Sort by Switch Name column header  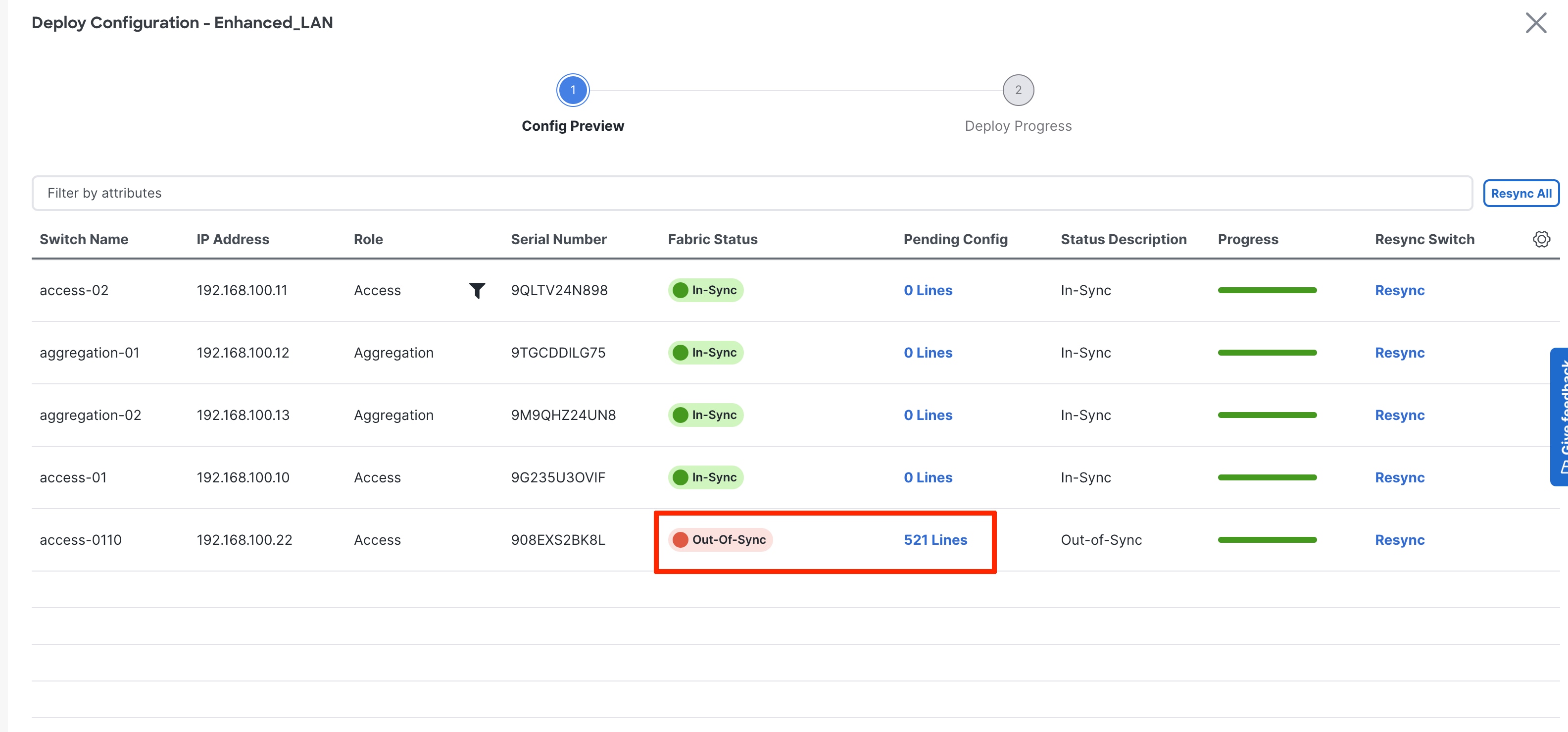[84, 239]
